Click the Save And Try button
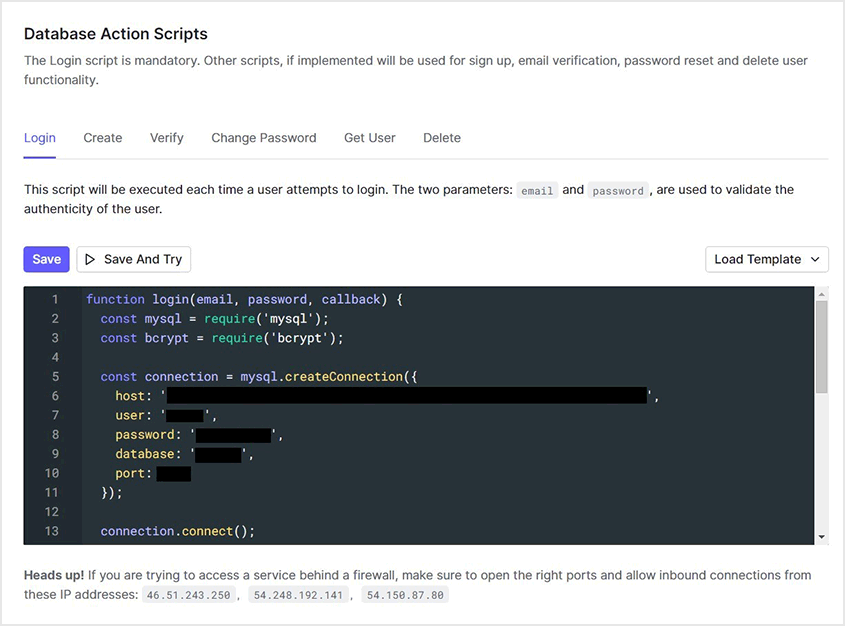 coord(133,259)
